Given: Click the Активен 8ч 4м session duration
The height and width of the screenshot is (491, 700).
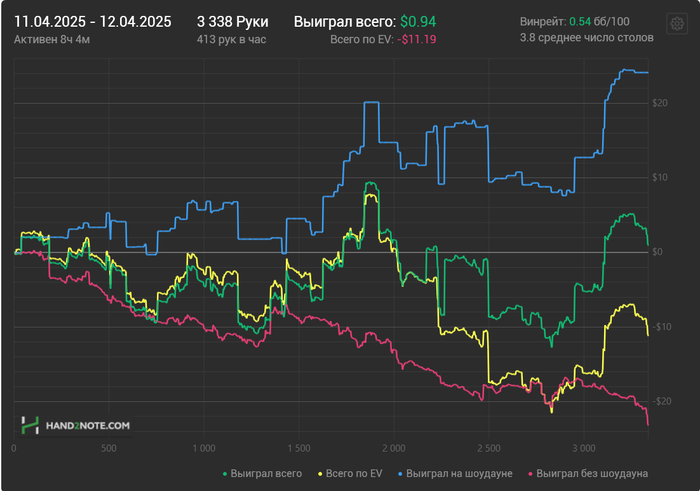Looking at the screenshot, I should (50, 40).
